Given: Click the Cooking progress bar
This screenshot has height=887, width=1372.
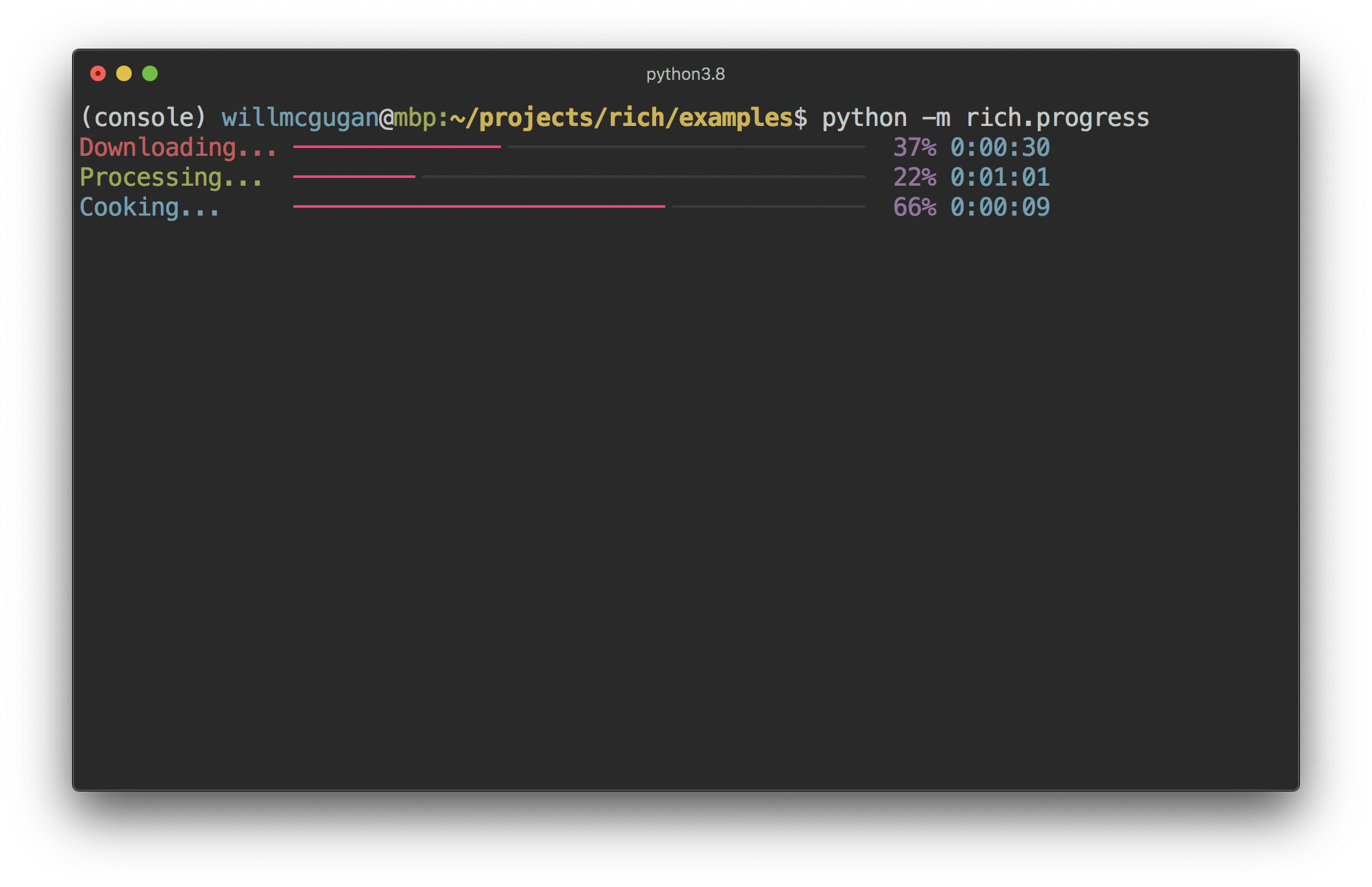Looking at the screenshot, I should coord(579,206).
